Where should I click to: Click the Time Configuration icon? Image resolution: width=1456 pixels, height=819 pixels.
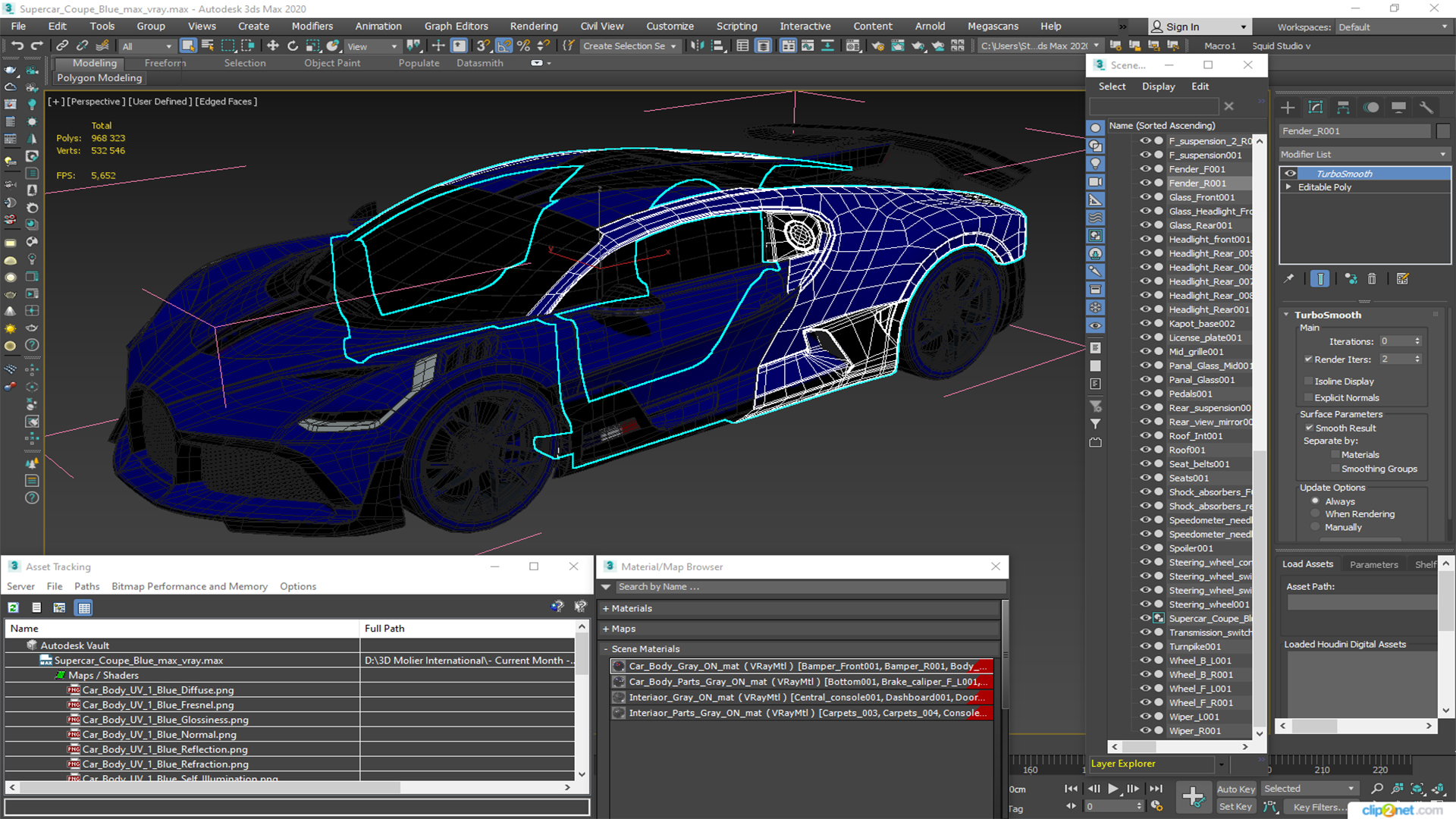coord(1156,806)
